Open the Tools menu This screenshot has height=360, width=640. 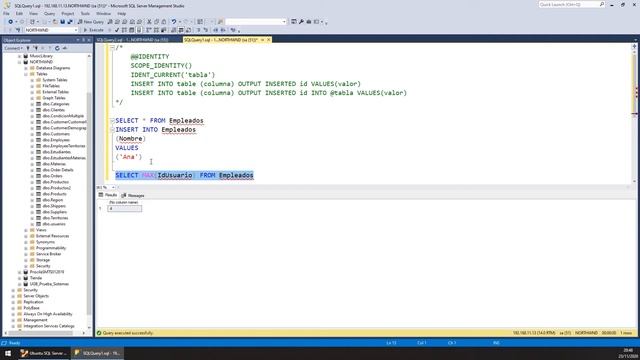coord(85,13)
